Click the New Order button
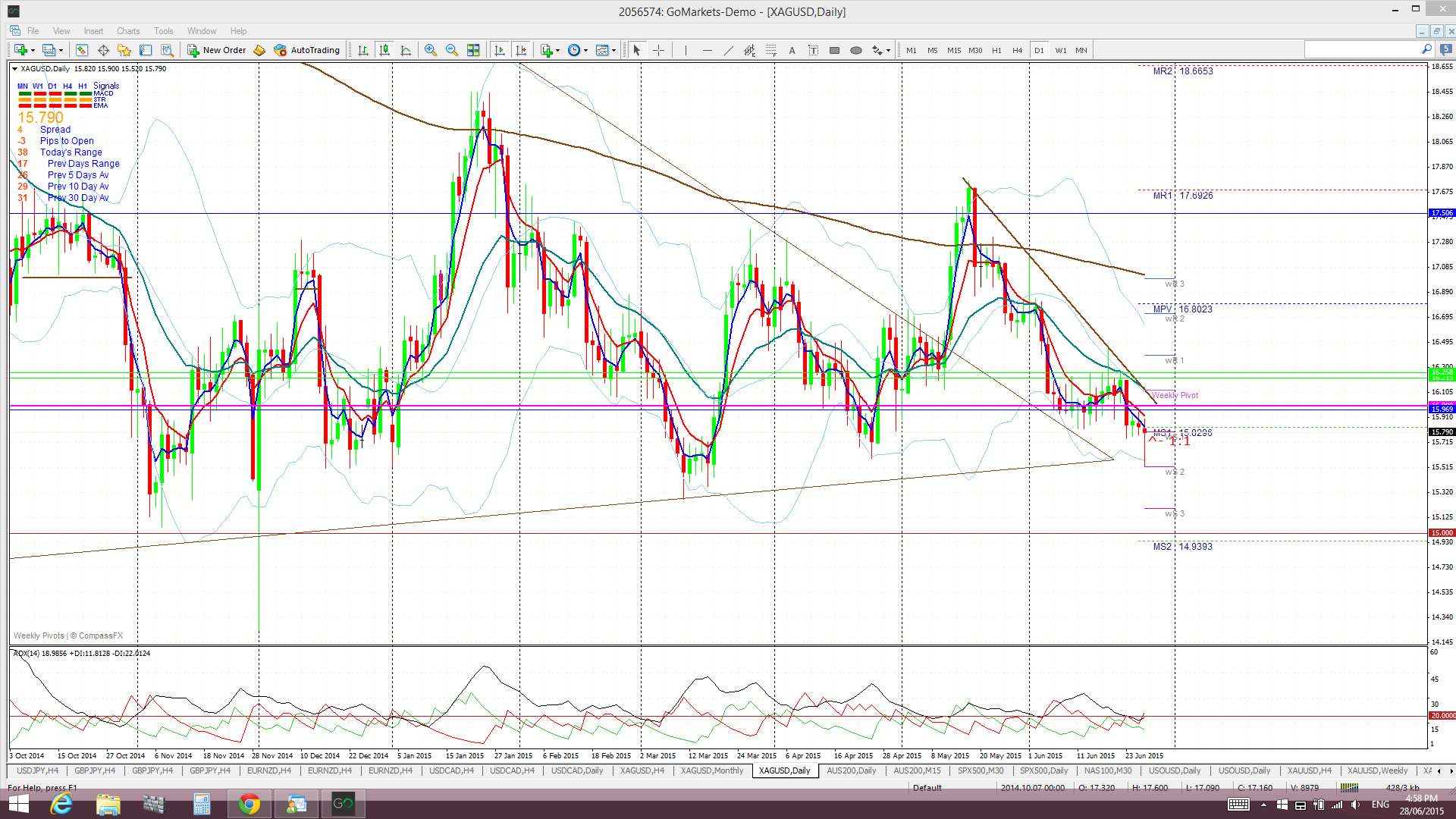This screenshot has height=819, width=1456. click(217, 50)
